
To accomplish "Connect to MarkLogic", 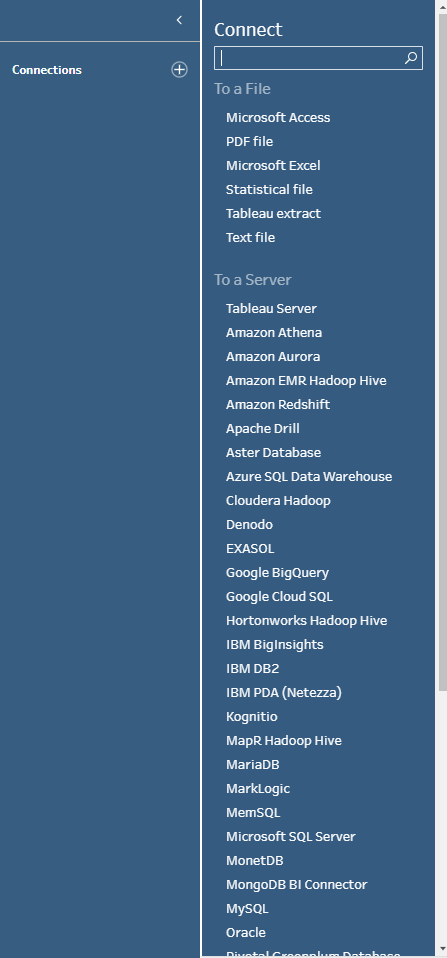I will (258, 788).
